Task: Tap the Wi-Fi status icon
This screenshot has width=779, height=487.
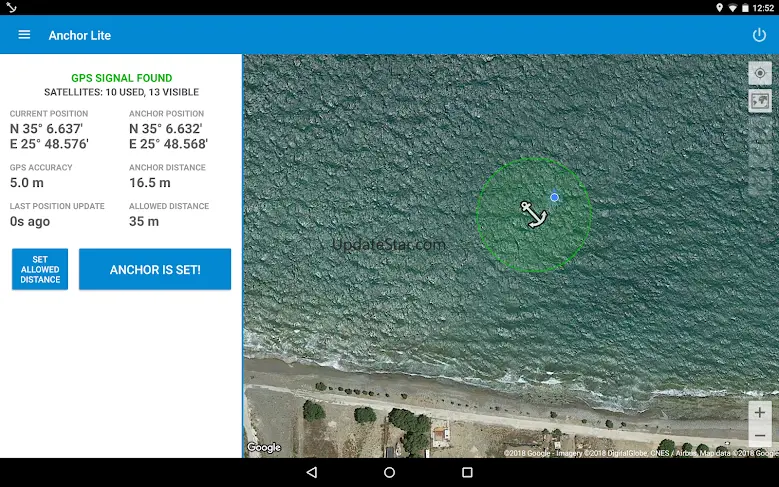Action: [732, 7]
